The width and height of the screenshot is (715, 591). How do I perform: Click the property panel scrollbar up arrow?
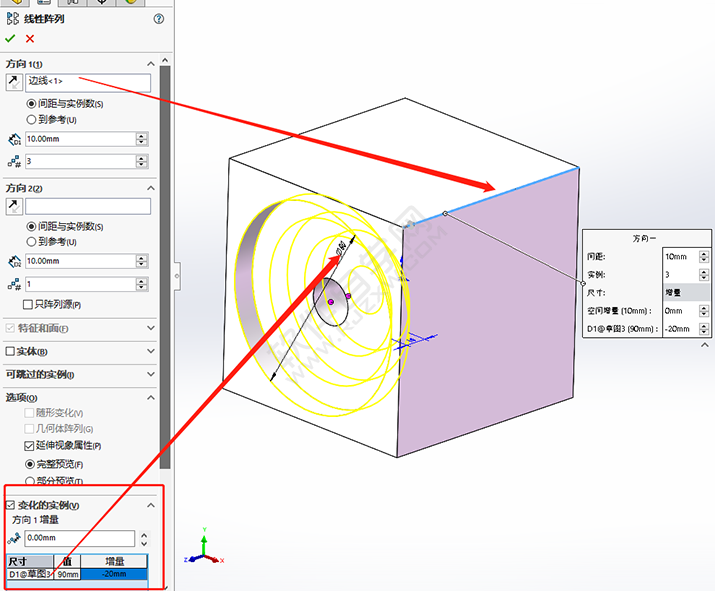point(165,60)
